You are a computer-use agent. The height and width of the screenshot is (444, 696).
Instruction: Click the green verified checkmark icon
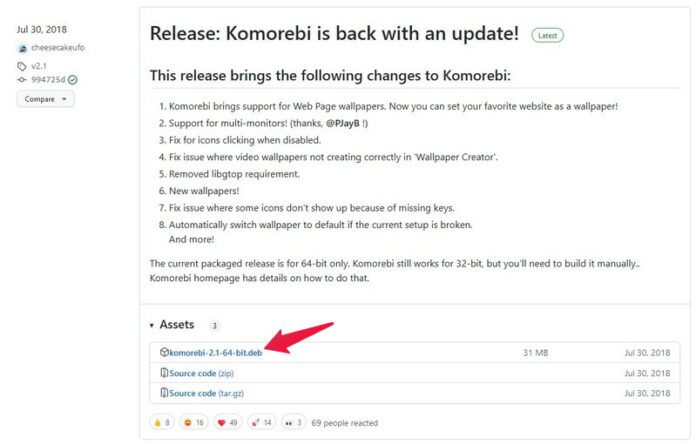73,80
